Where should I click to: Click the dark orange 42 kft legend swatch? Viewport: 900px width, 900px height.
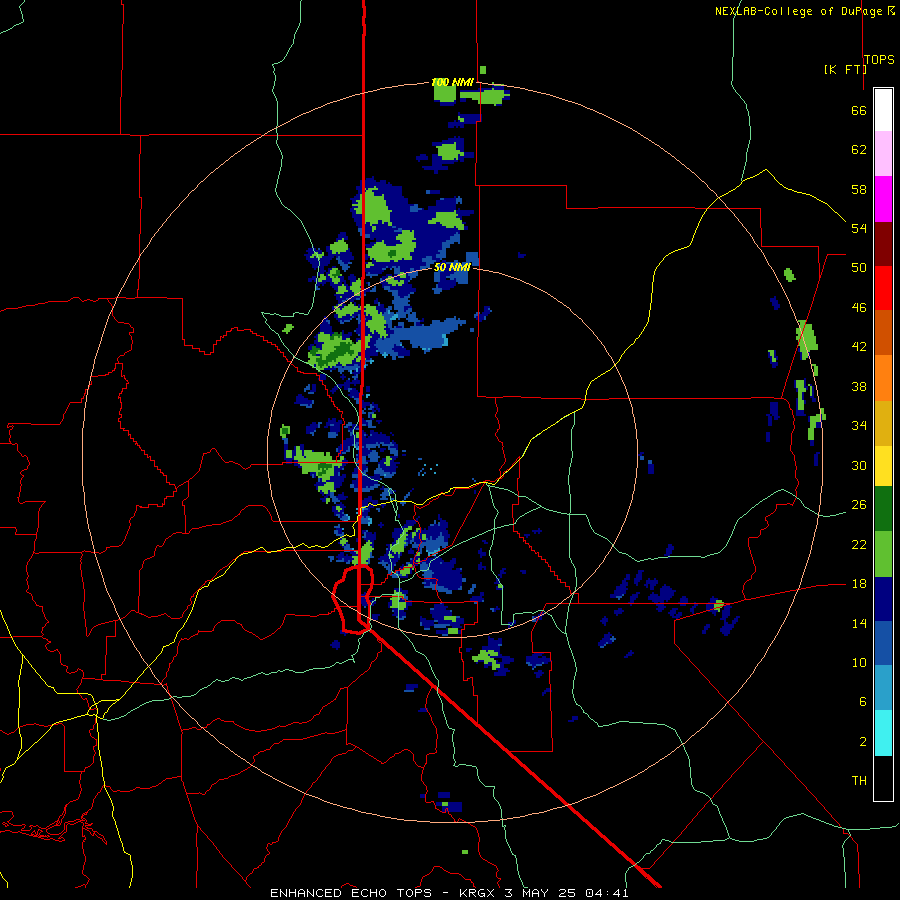883,333
